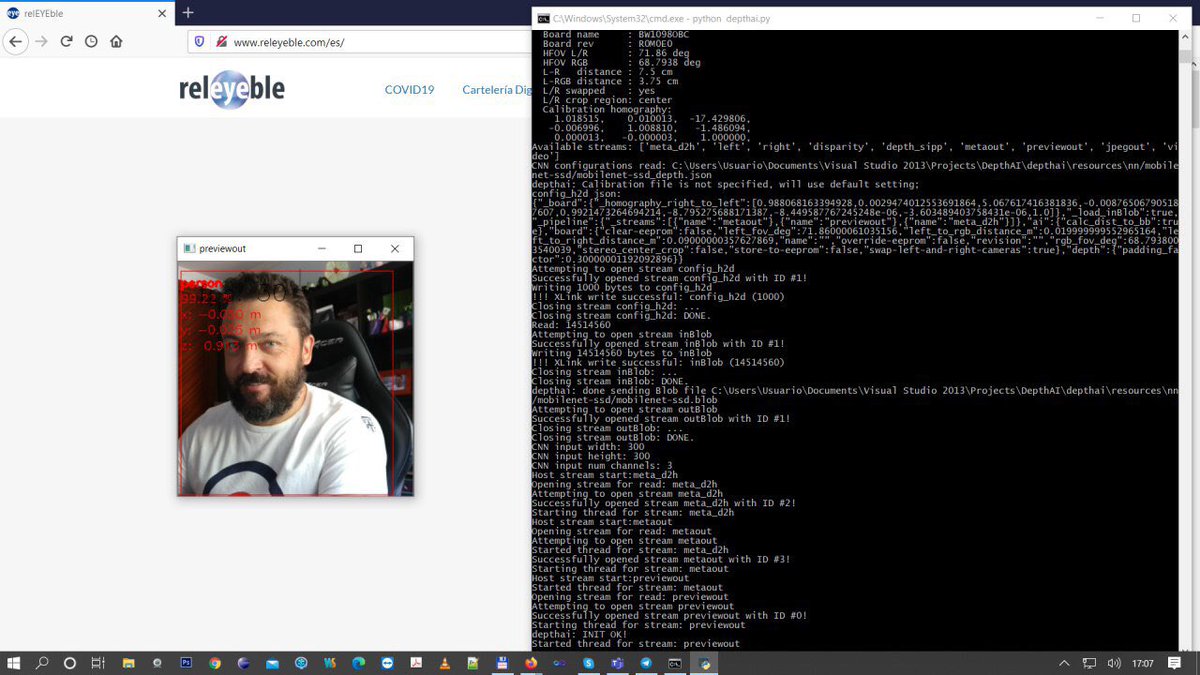
Task: Toggle tracking protection via the shield icon
Action: tap(199, 43)
